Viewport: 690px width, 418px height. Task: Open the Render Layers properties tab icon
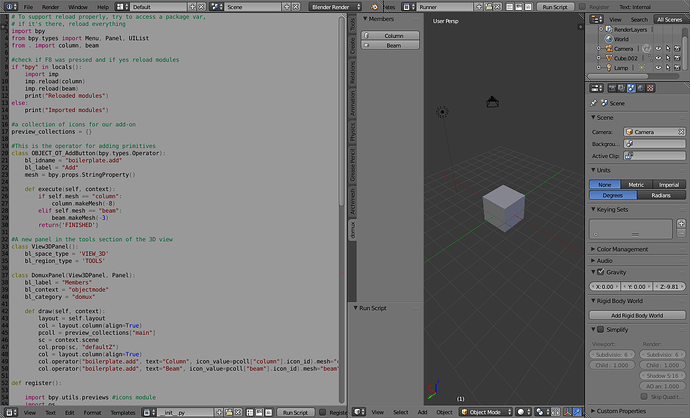point(621,88)
